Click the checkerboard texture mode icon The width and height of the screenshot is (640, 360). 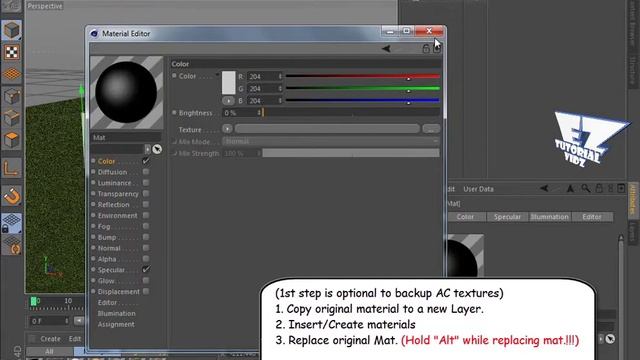pyautogui.click(x=11, y=52)
